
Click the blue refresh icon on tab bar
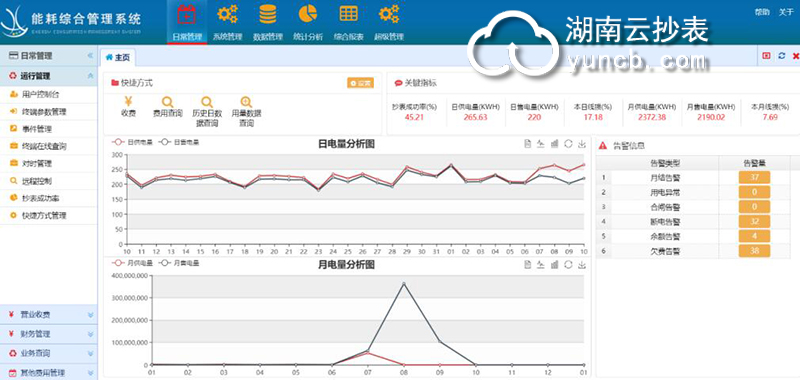click(782, 56)
